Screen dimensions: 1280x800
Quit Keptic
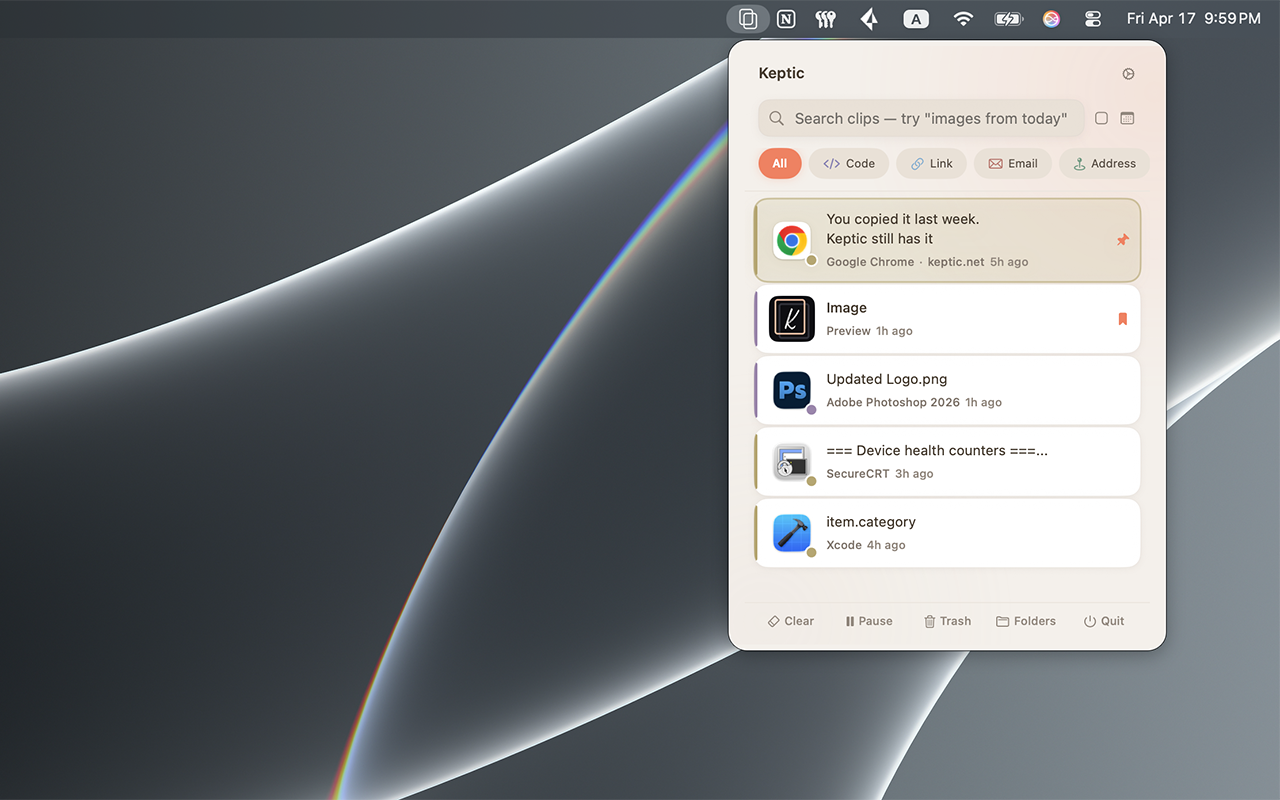click(x=1104, y=621)
